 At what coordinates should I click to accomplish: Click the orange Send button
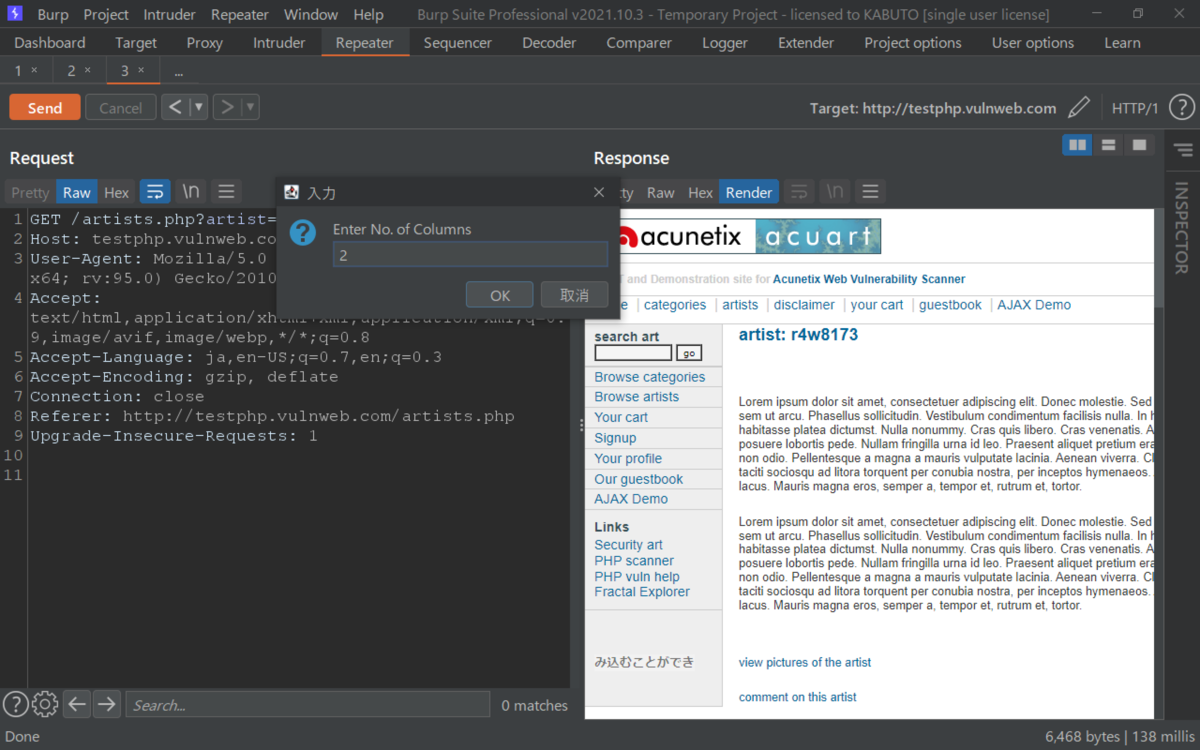click(45, 108)
